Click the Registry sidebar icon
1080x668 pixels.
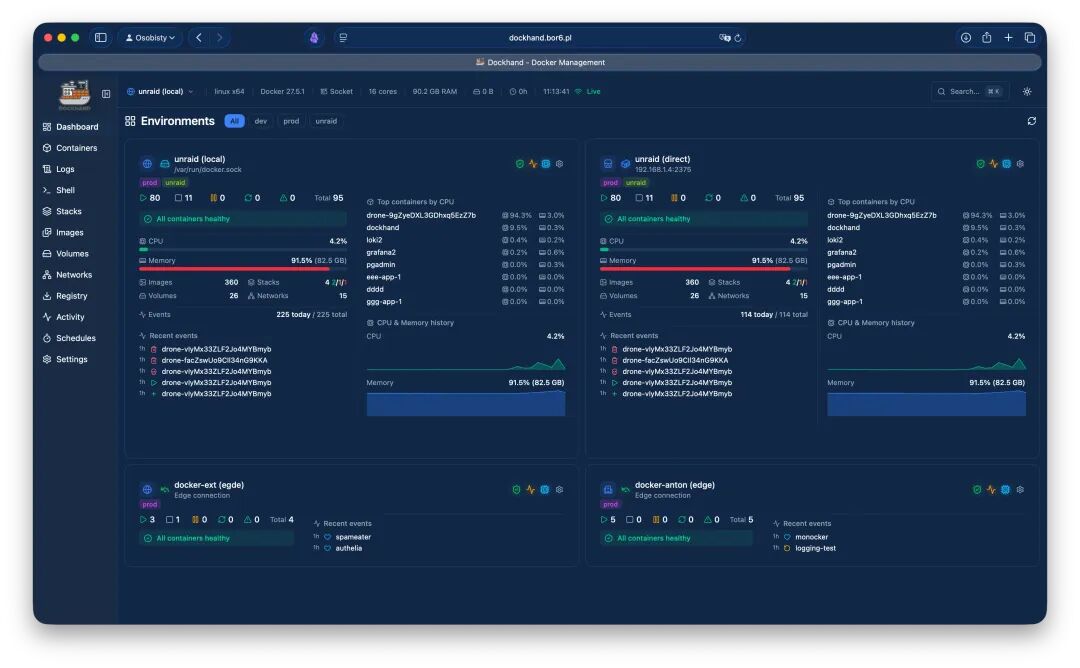coord(47,296)
